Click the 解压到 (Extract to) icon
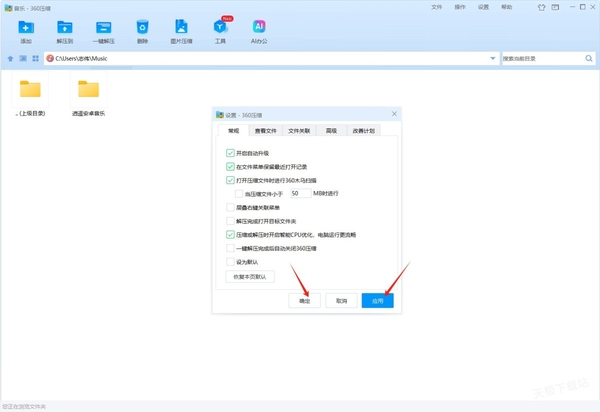 [x=65, y=28]
